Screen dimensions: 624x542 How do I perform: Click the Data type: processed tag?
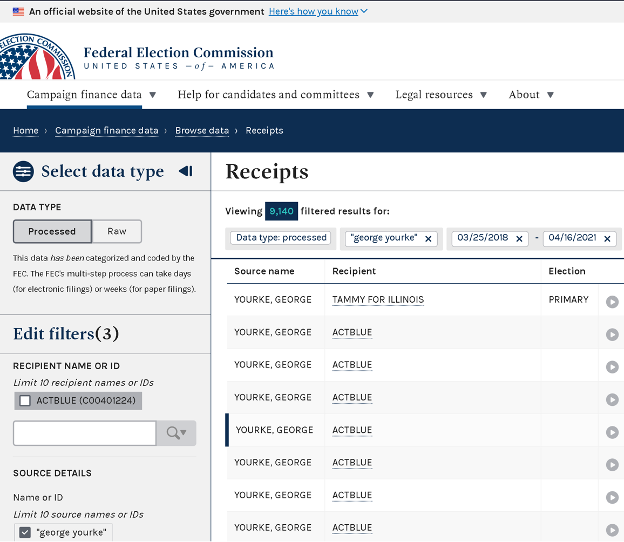point(281,238)
